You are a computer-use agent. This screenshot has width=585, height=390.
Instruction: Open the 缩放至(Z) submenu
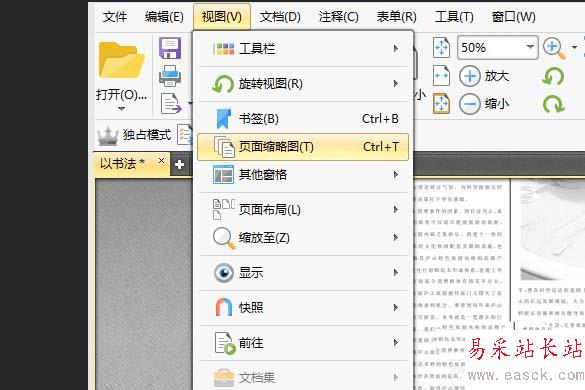coord(303,238)
